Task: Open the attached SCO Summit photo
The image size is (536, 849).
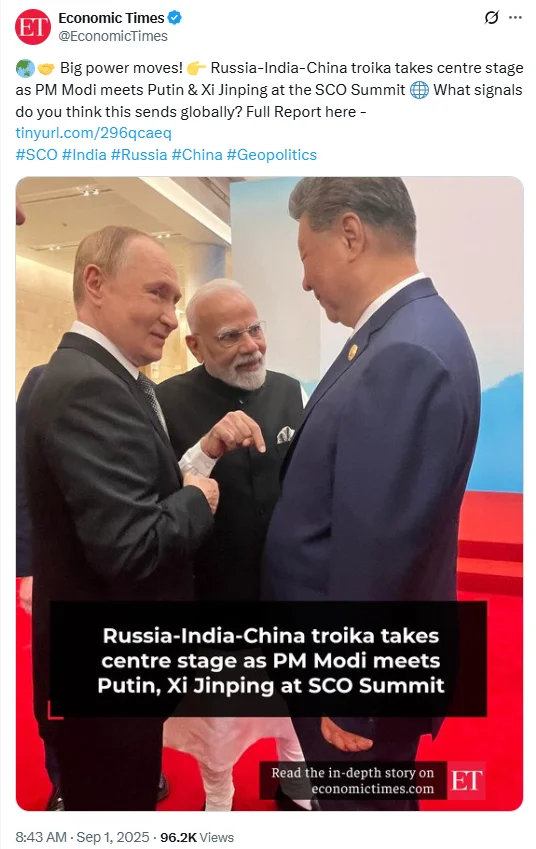Action: 270,493
